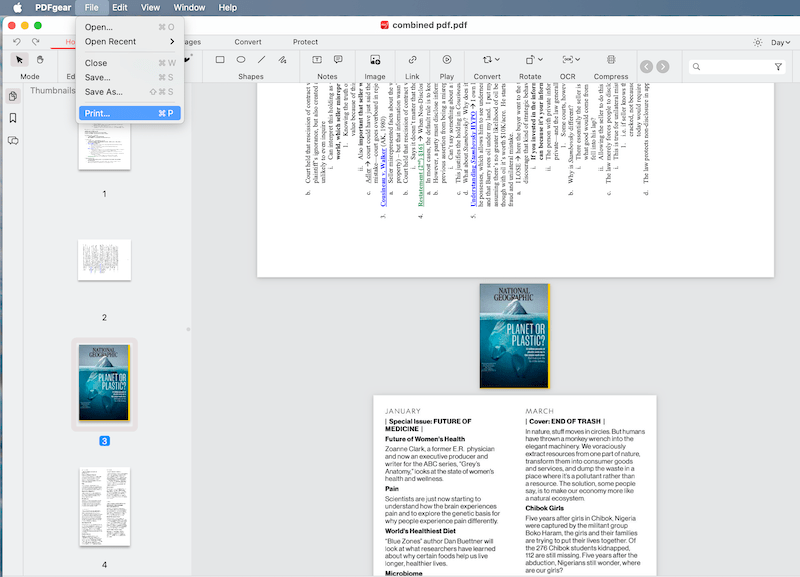Switch to the Convert ribbon tab
This screenshot has height=577, width=800.
[248, 42]
